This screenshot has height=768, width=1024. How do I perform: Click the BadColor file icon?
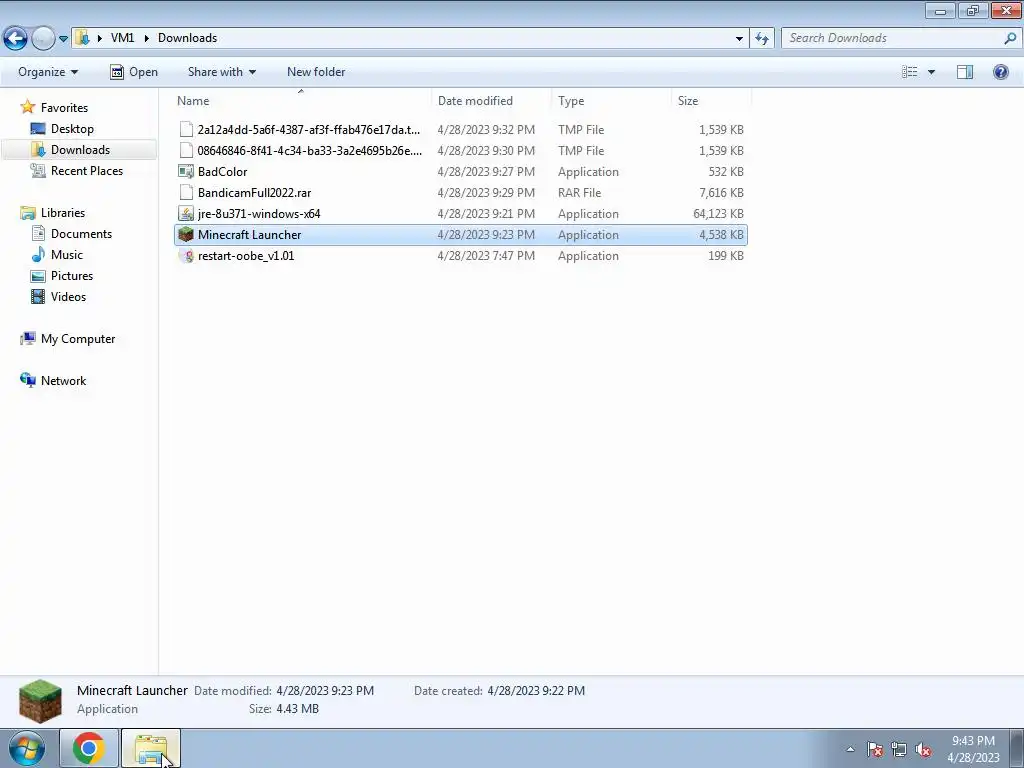tap(186, 172)
